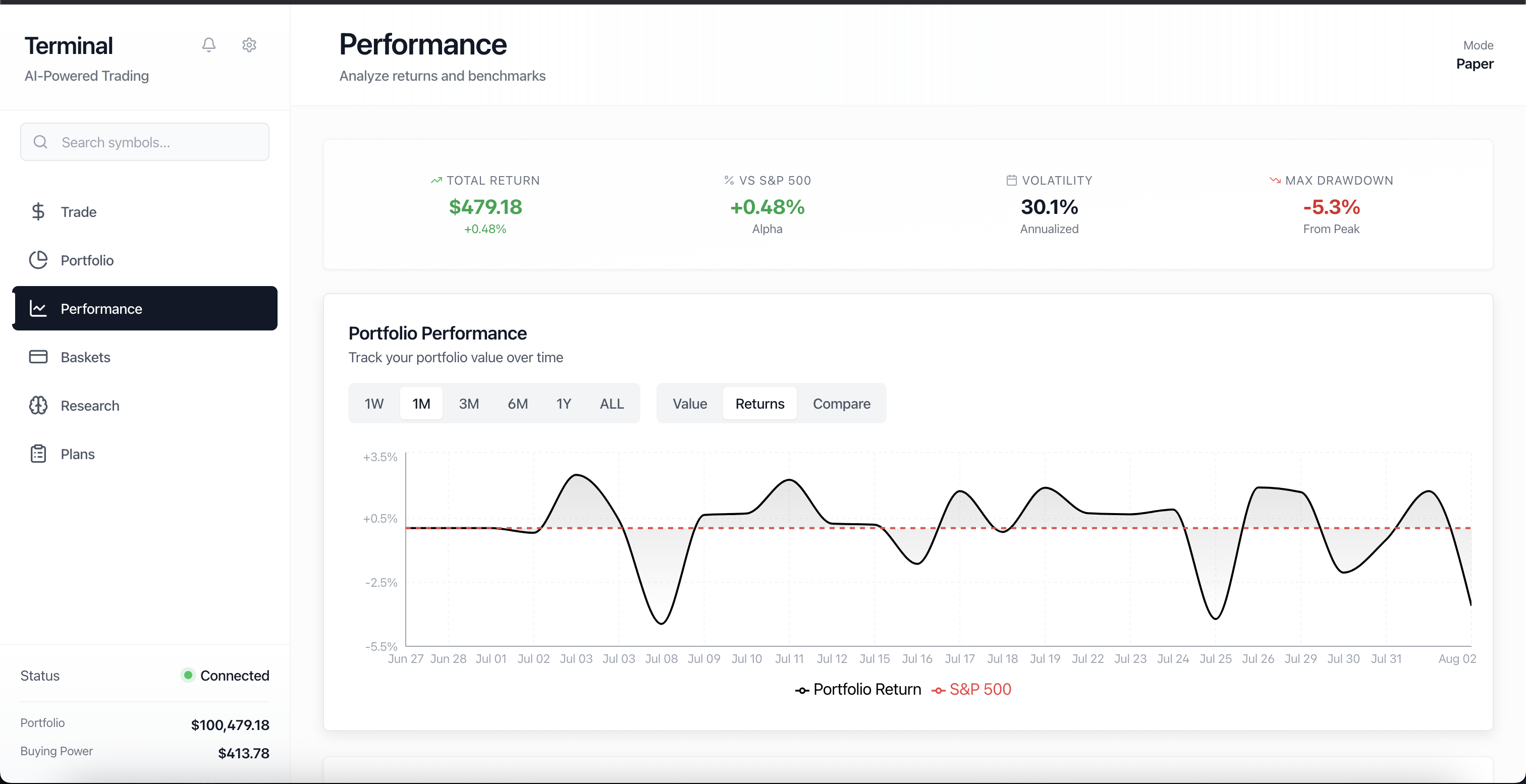Click the Research brain icon
This screenshot has width=1526, height=784.
(38, 406)
